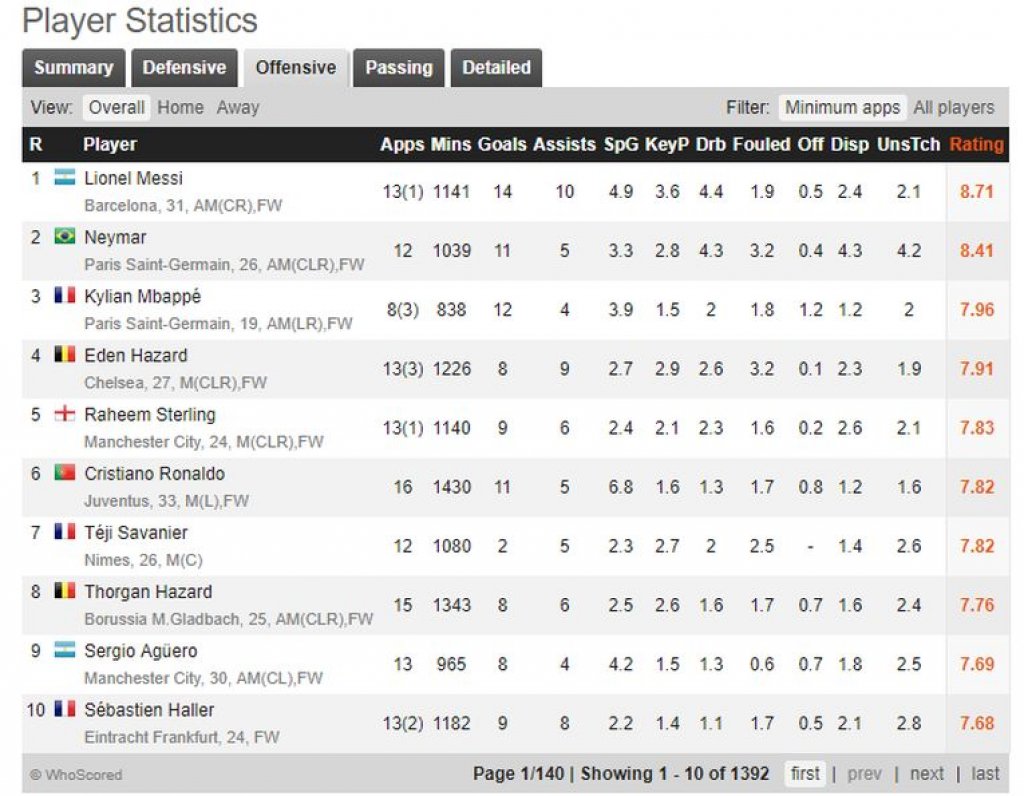Click Belgium flag beside Thorgan Hazard

click(x=65, y=590)
